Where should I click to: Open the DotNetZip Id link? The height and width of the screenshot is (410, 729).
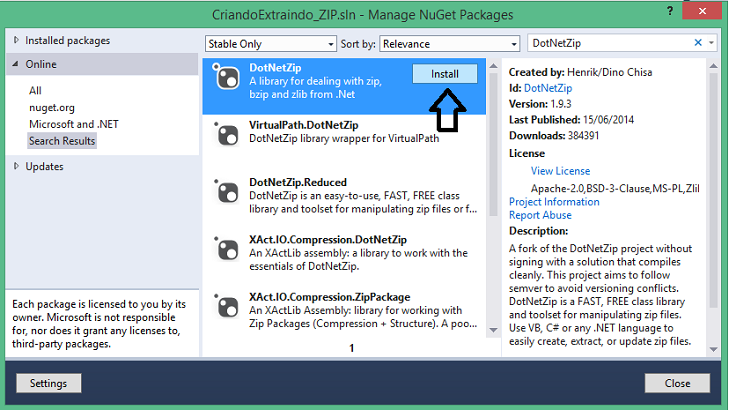tap(548, 88)
